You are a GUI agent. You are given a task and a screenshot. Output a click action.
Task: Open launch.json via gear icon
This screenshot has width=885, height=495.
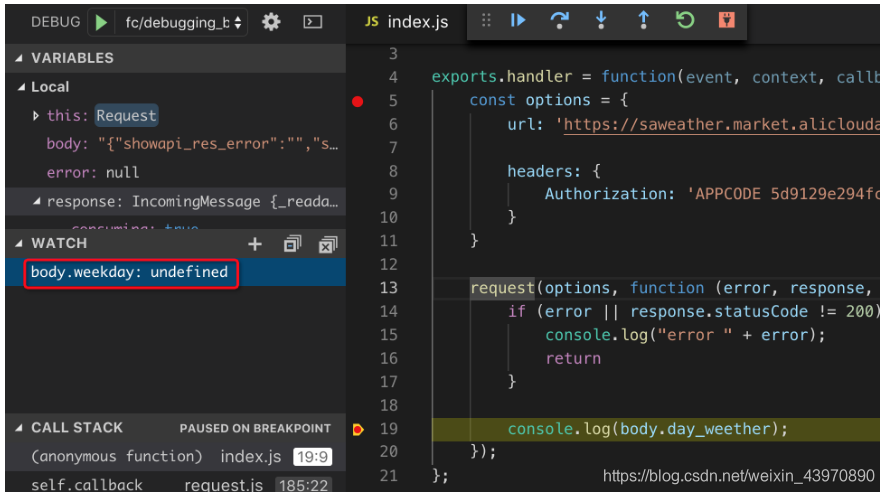coord(271,22)
